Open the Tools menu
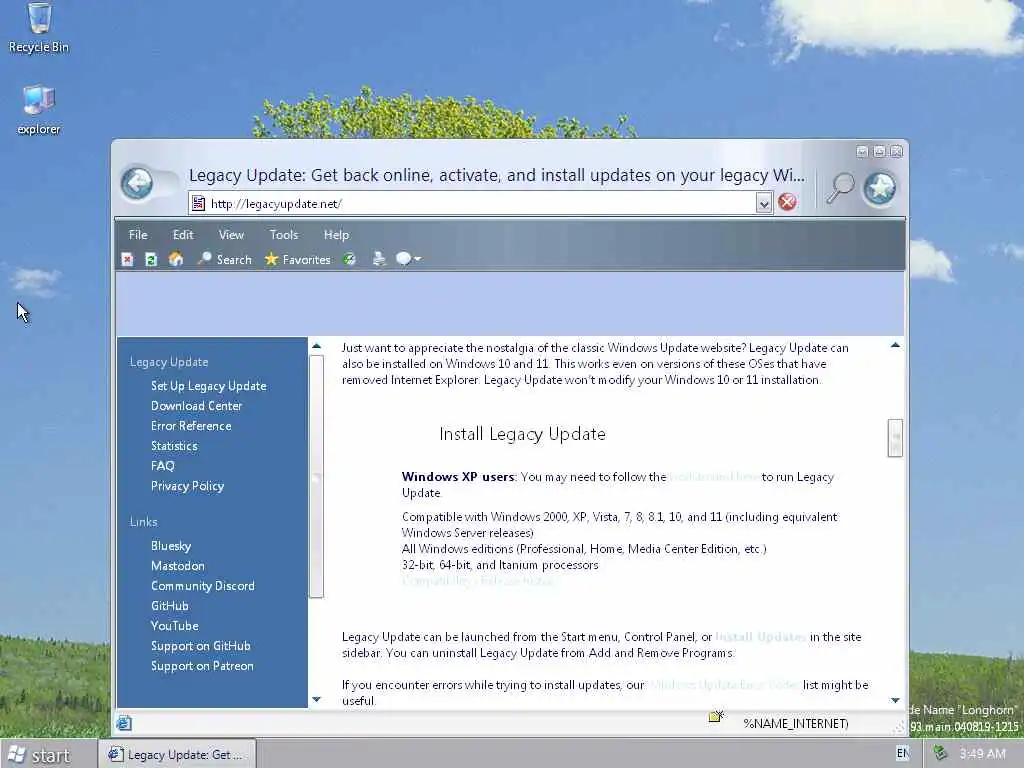 point(283,234)
